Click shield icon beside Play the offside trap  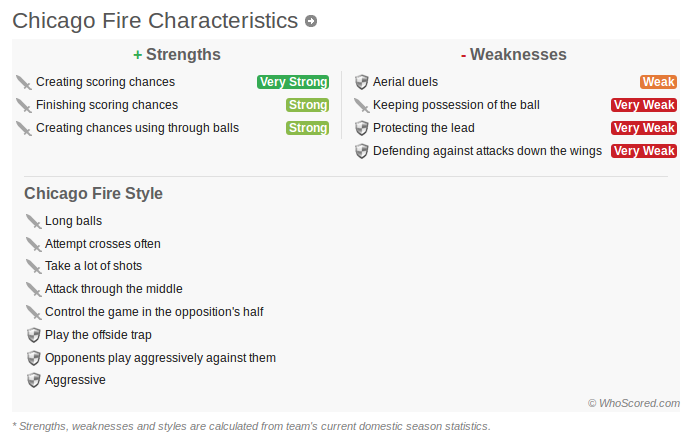click(34, 335)
